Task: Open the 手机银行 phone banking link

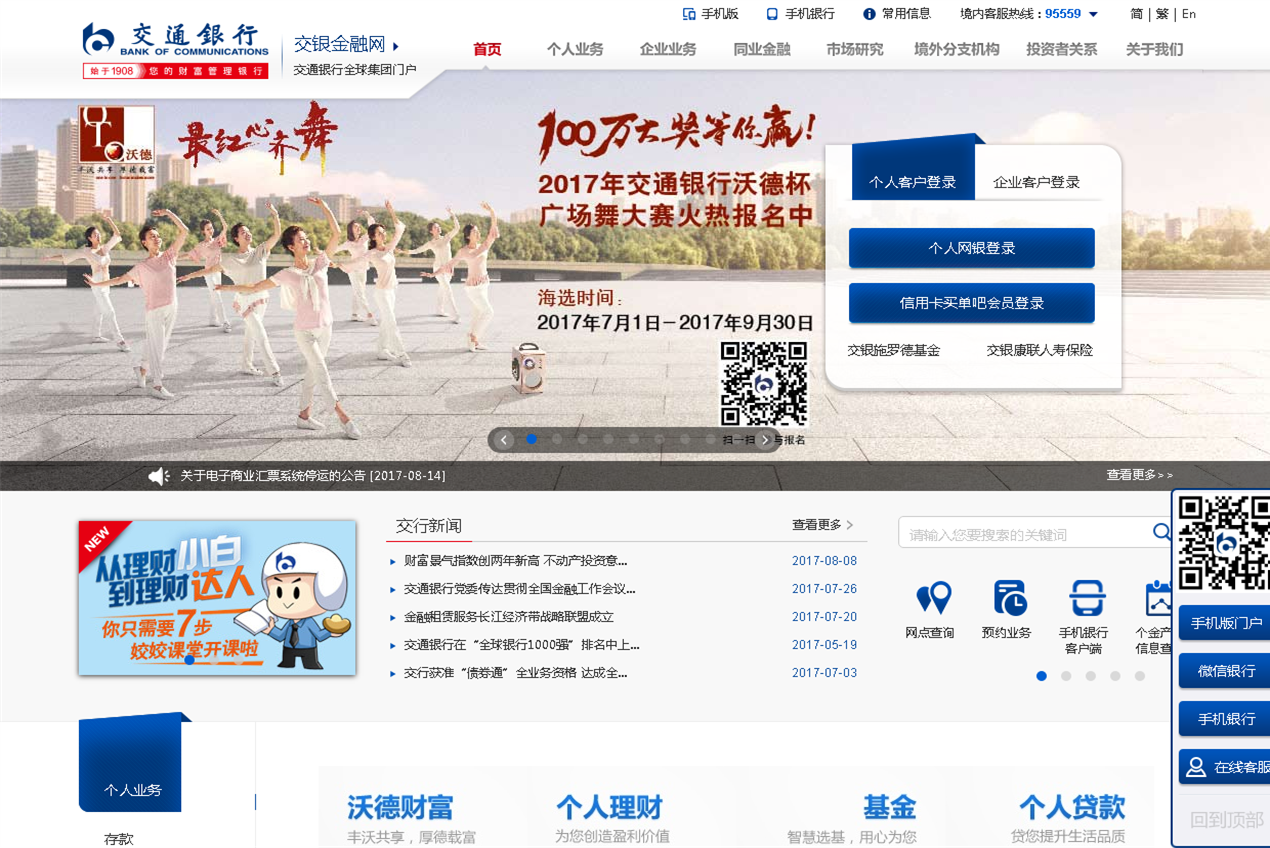Action: 800,14
